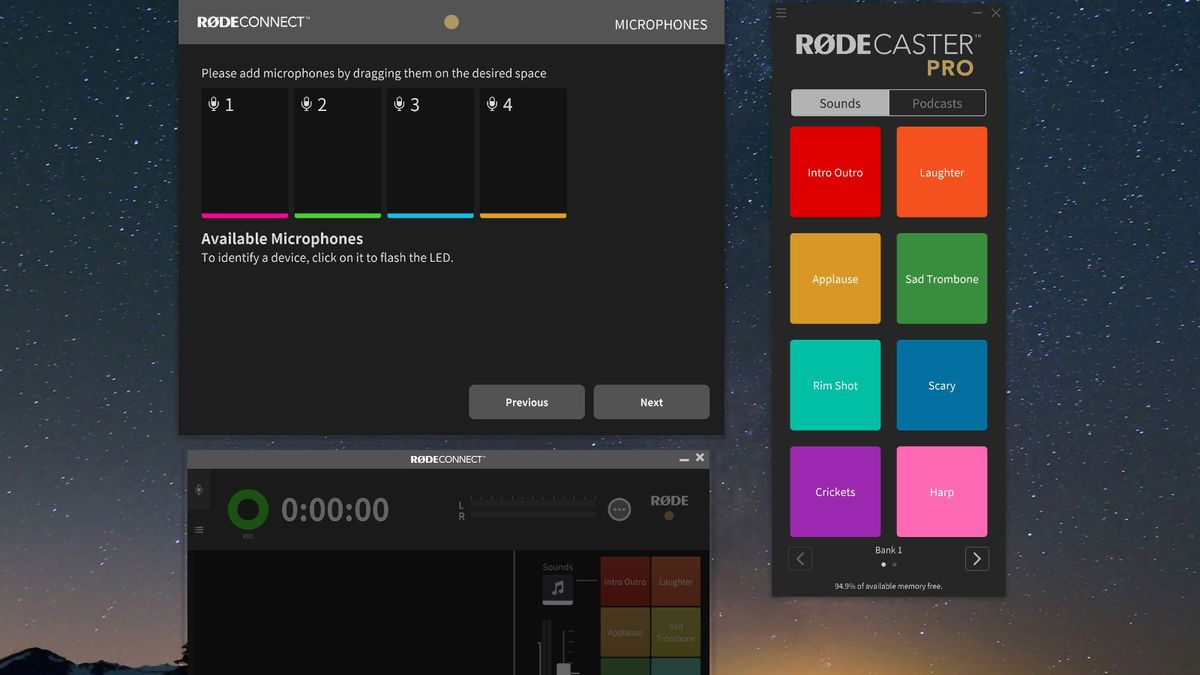1200x675 pixels.
Task: Click the gold dot in setup header
Action: tap(451, 21)
